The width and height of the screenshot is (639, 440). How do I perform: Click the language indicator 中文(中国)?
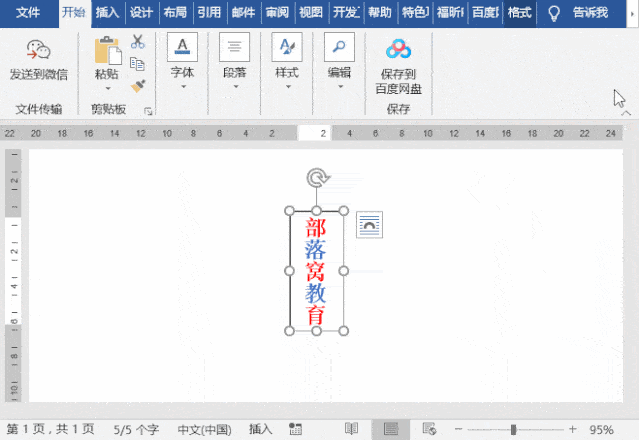pyautogui.click(x=205, y=429)
